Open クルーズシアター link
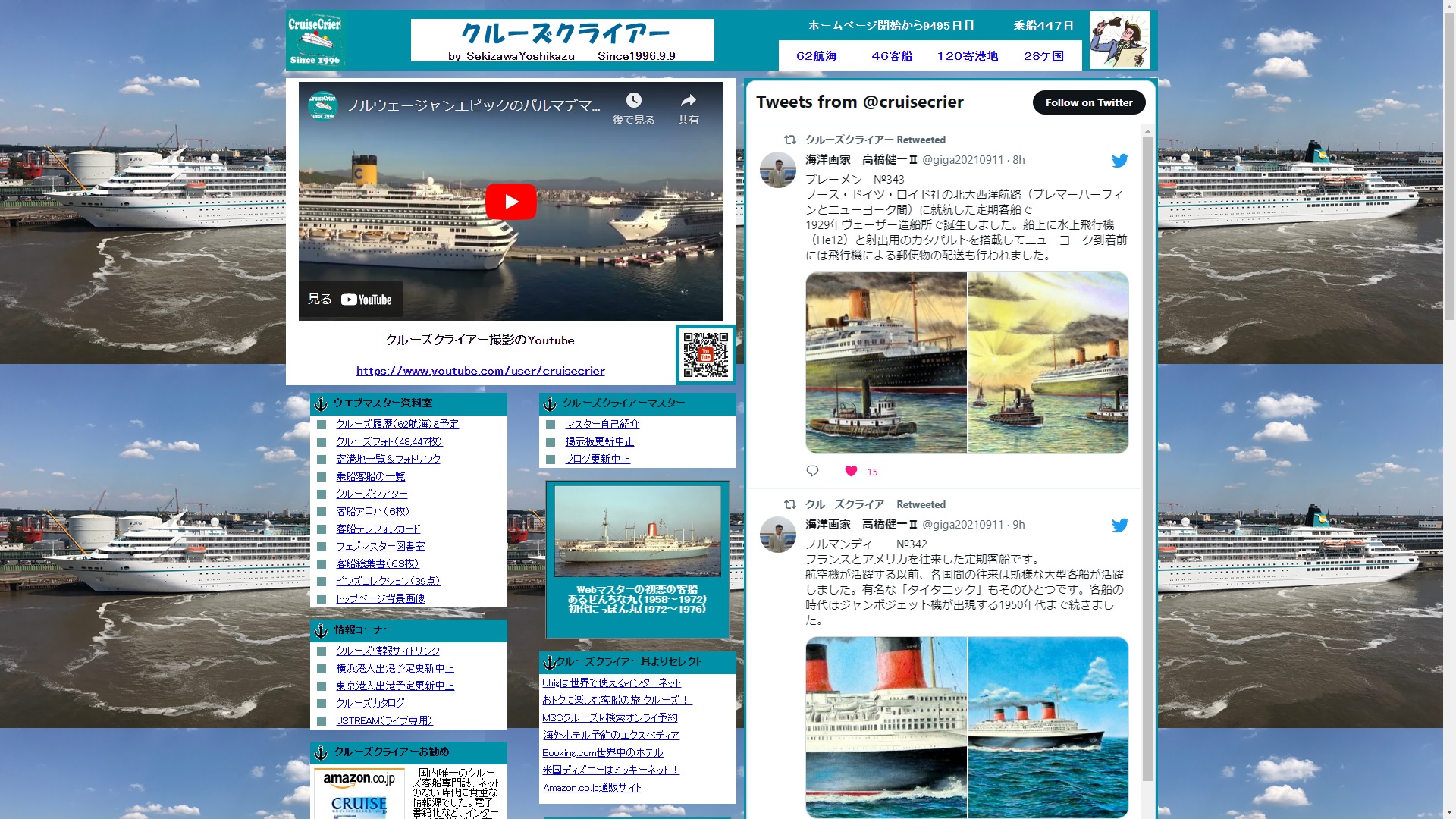The image size is (1456, 819). tap(372, 494)
